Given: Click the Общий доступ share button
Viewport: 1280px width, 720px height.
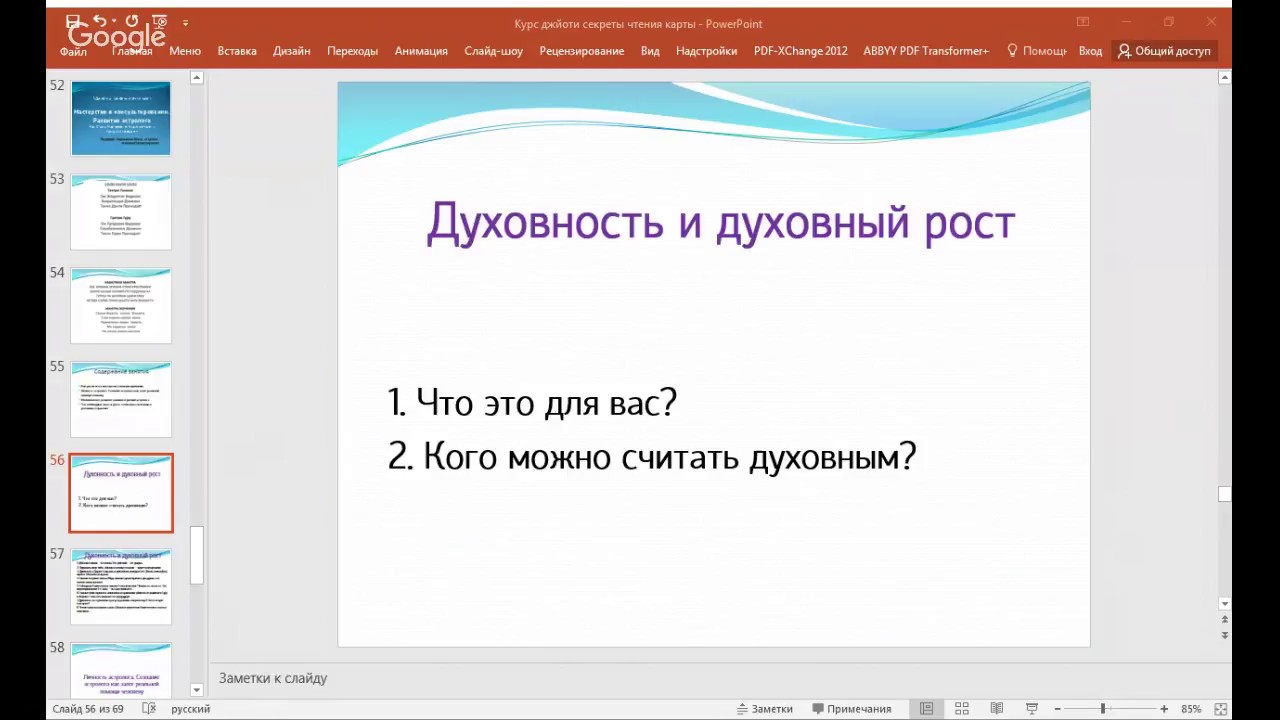Looking at the screenshot, I should [x=1165, y=51].
